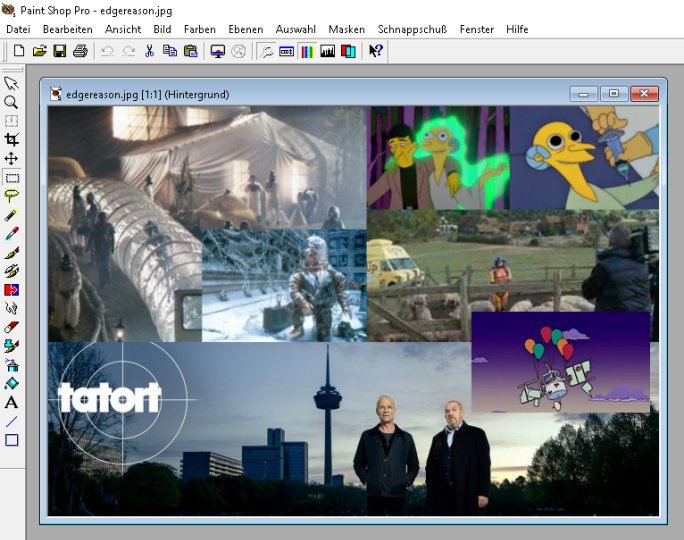Select the Flood Fill tool
Image resolution: width=684 pixels, height=540 pixels.
coord(11,383)
